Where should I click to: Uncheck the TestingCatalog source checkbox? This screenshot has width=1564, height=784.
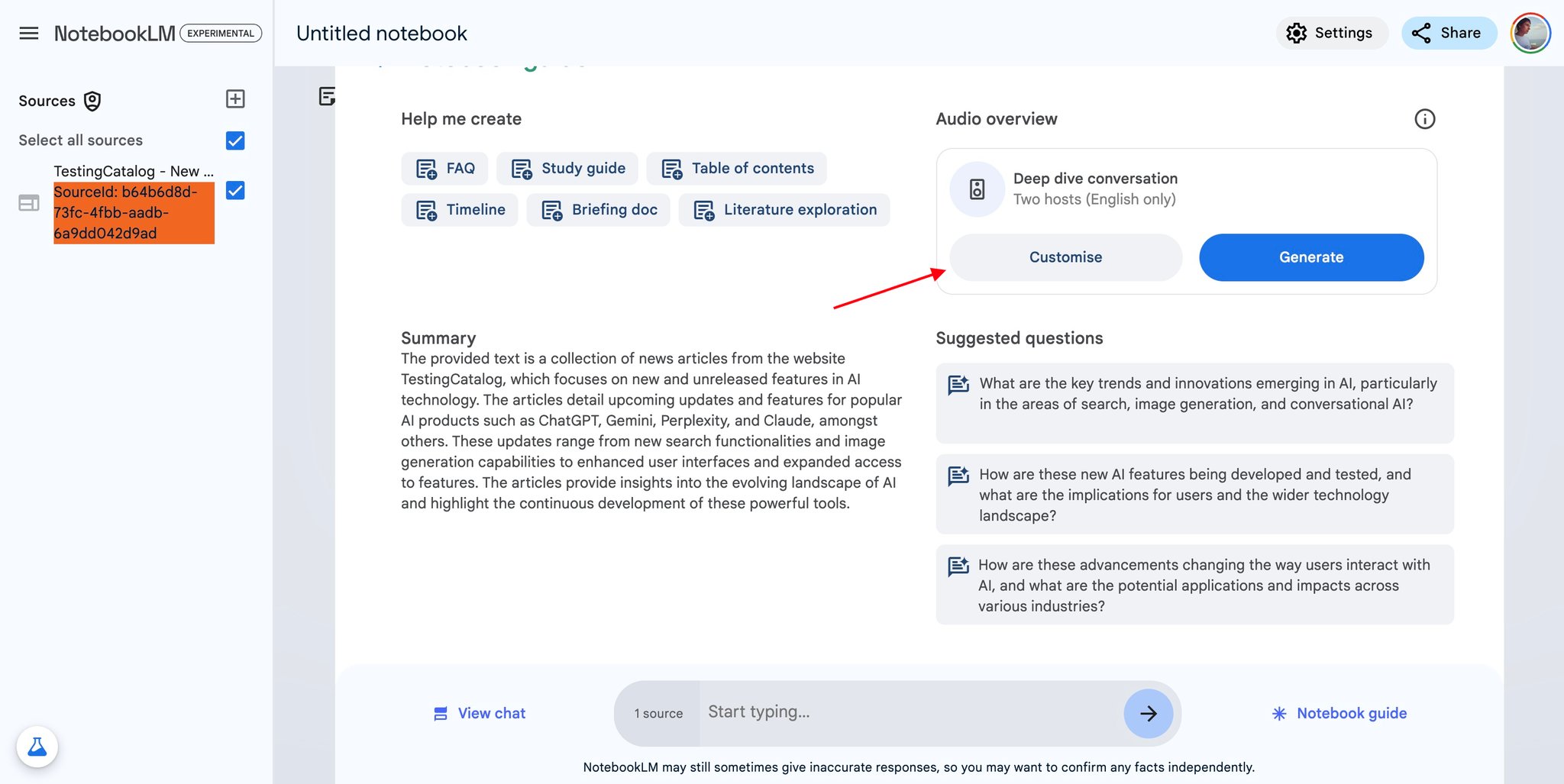tap(235, 190)
